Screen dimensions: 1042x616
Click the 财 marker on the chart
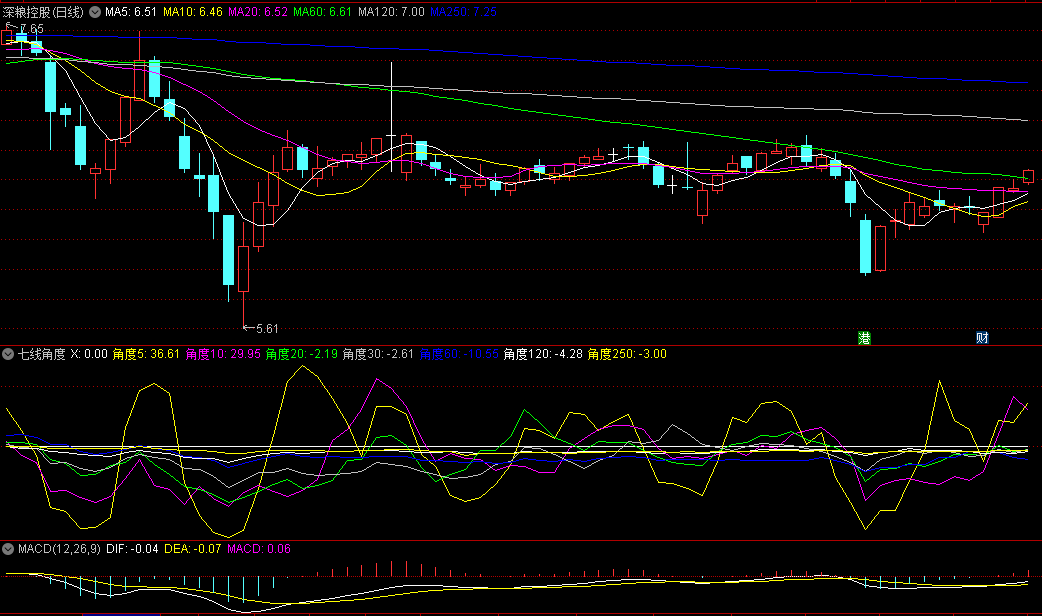(x=982, y=338)
